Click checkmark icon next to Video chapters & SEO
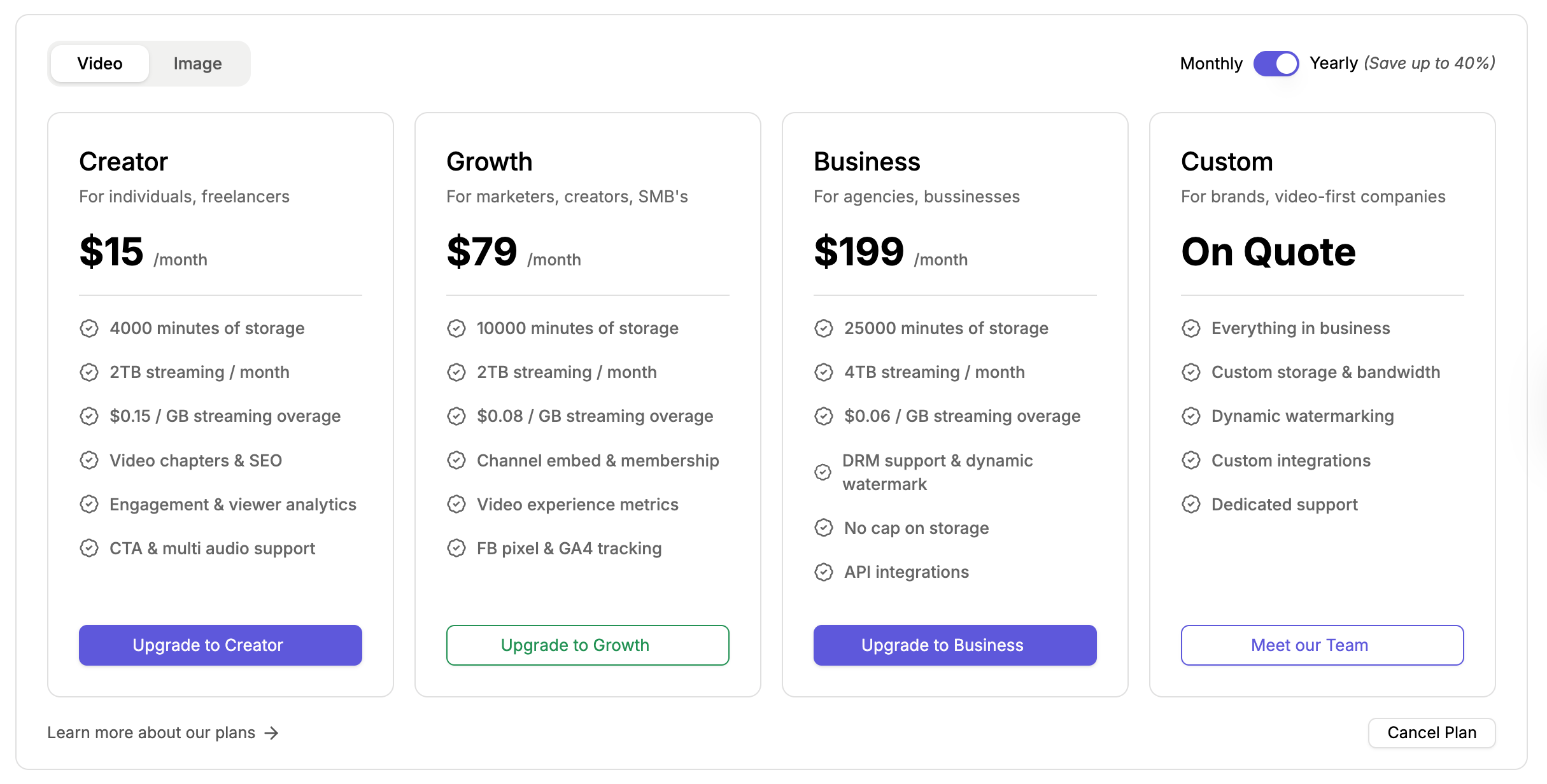This screenshot has width=1547, height=784. (x=89, y=460)
